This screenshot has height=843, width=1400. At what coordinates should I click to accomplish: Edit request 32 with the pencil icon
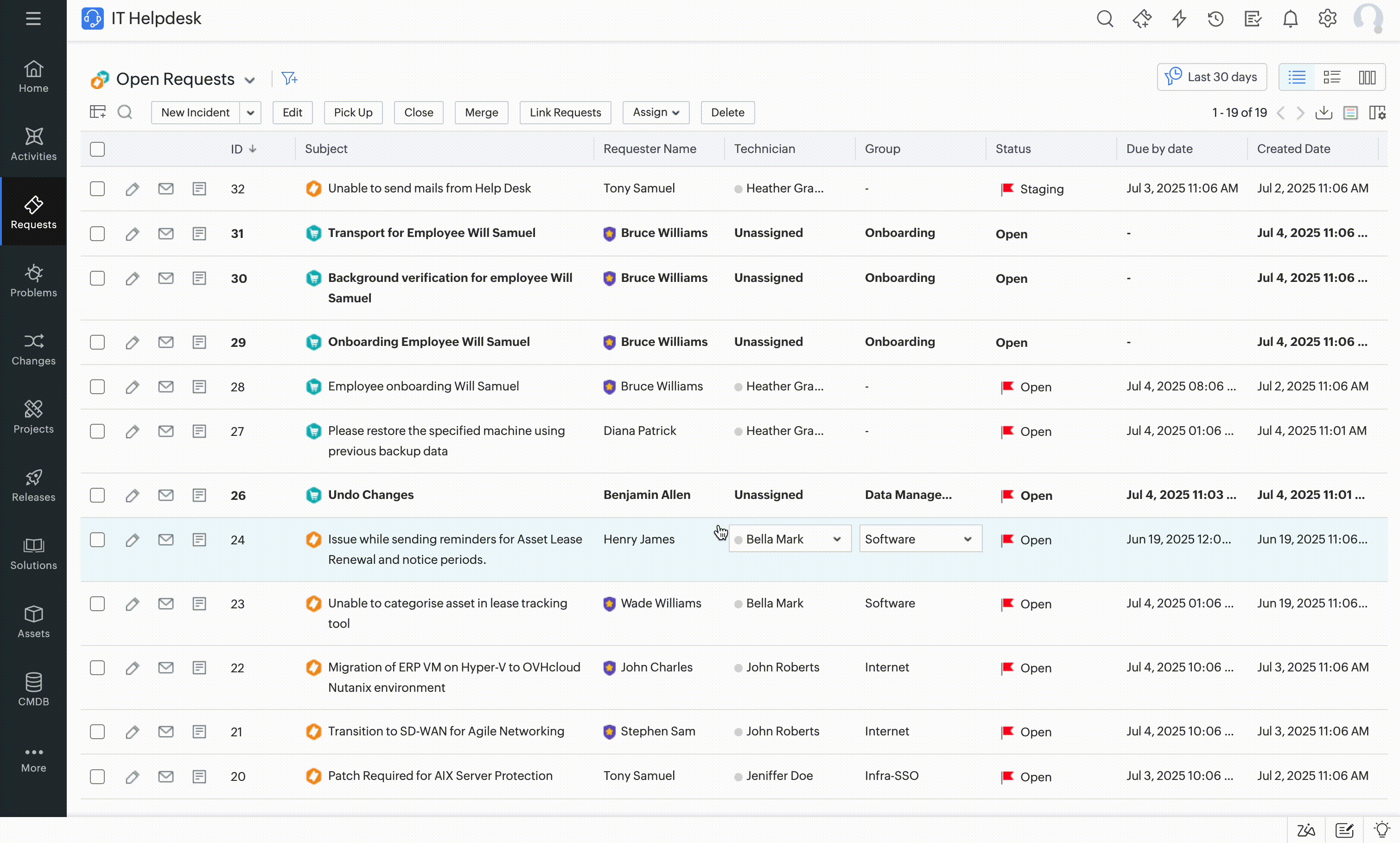click(132, 188)
